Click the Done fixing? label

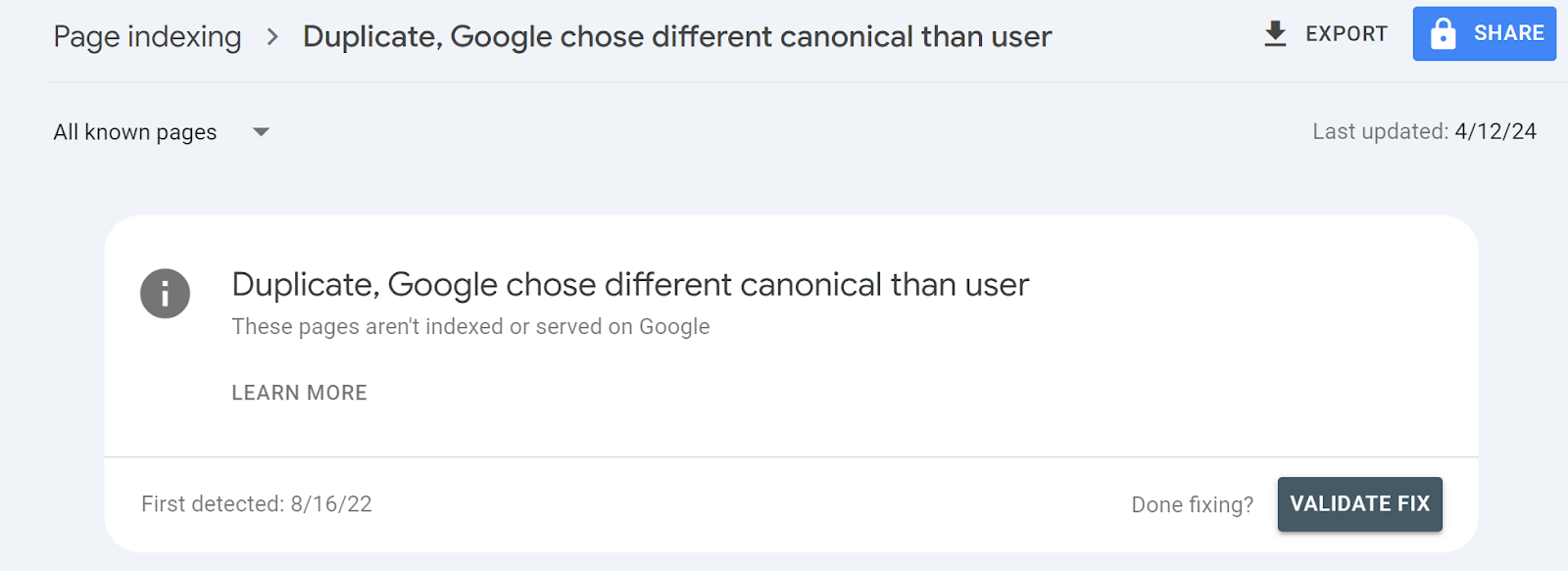pos(1191,503)
